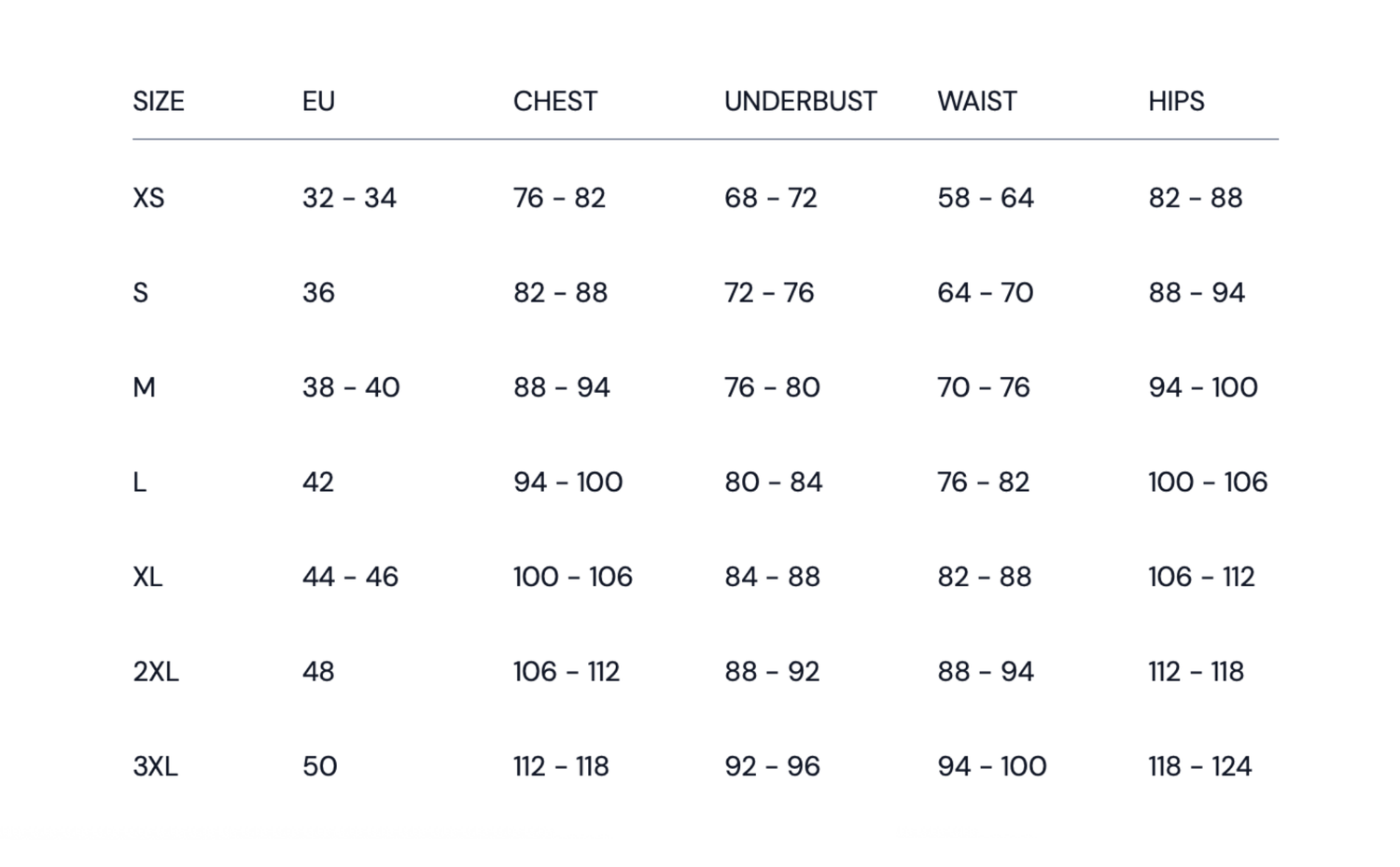
Task: Click hips measurement 100 - 106
Action: click(x=1208, y=482)
